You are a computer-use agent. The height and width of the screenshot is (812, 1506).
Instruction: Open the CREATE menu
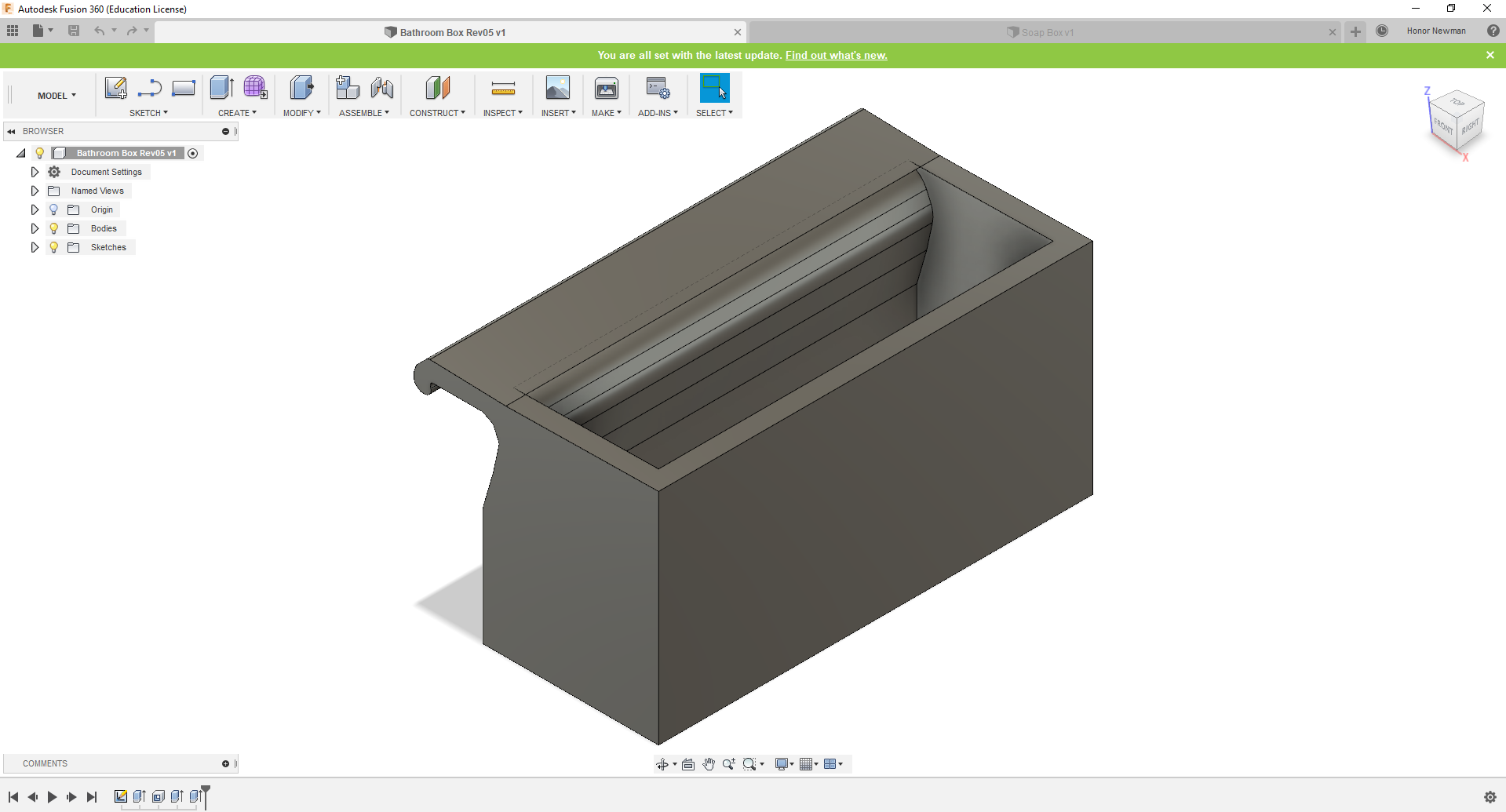click(237, 113)
